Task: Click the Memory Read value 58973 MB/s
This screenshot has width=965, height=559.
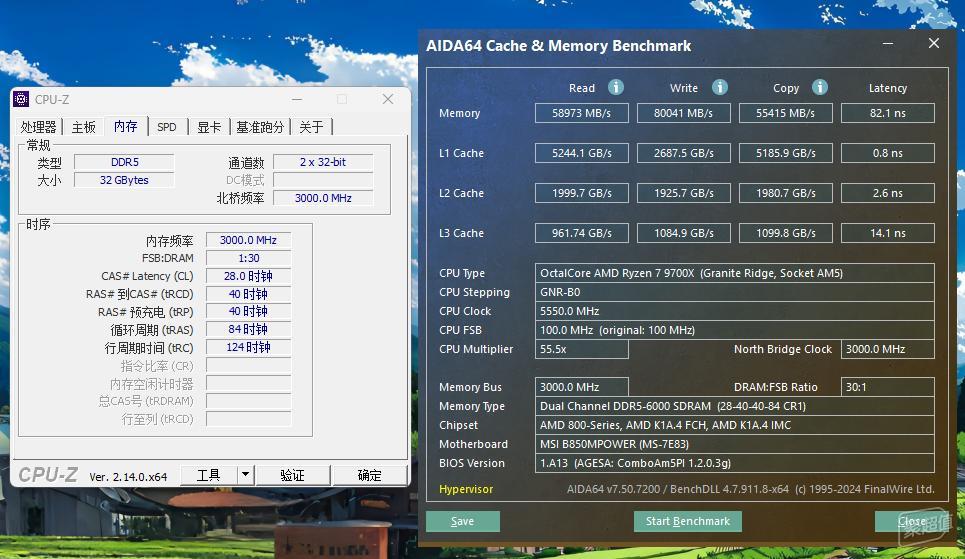Action: [582, 113]
